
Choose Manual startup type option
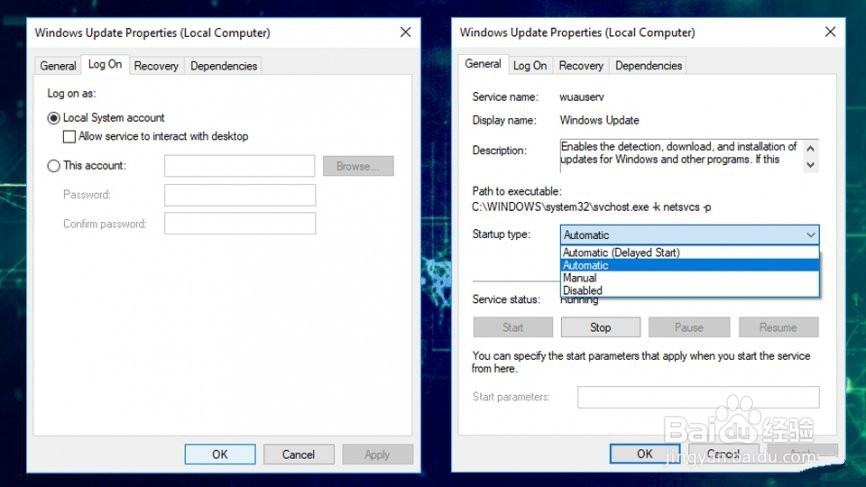coord(689,278)
